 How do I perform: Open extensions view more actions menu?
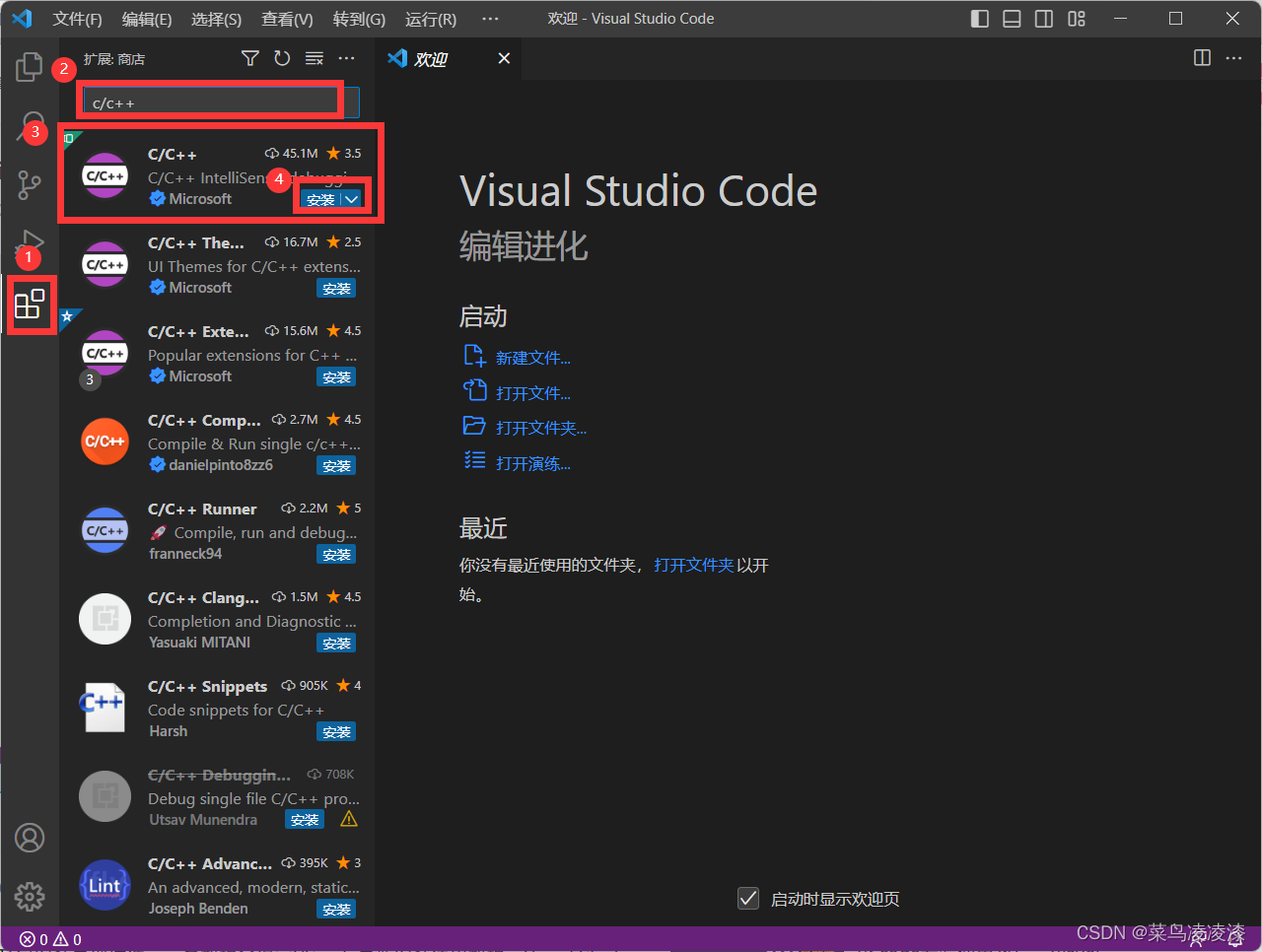click(346, 59)
